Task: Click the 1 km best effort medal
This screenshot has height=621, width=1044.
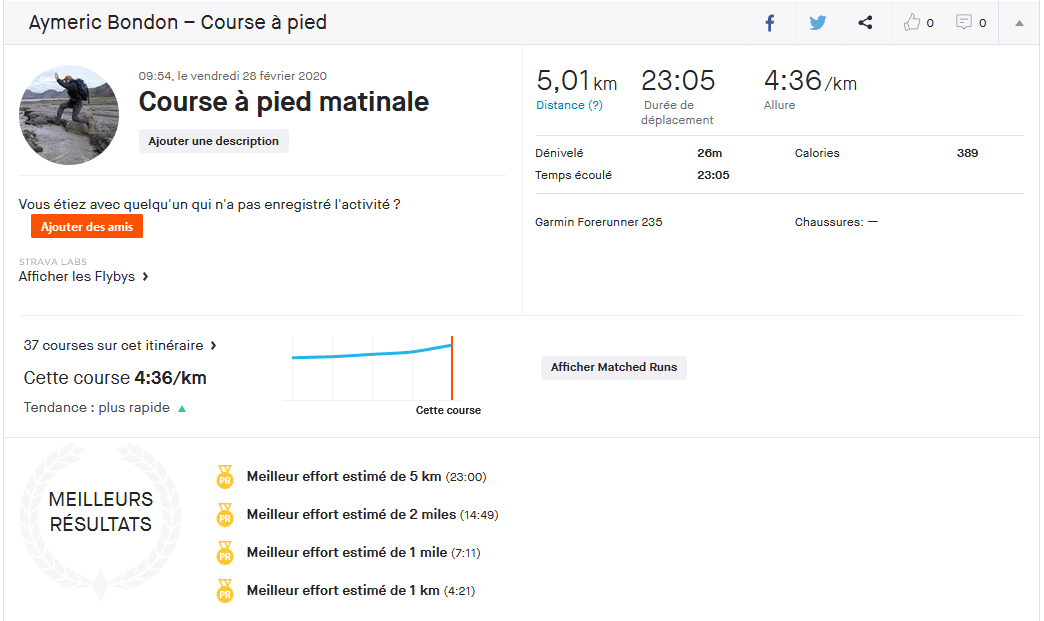Action: coord(225,591)
